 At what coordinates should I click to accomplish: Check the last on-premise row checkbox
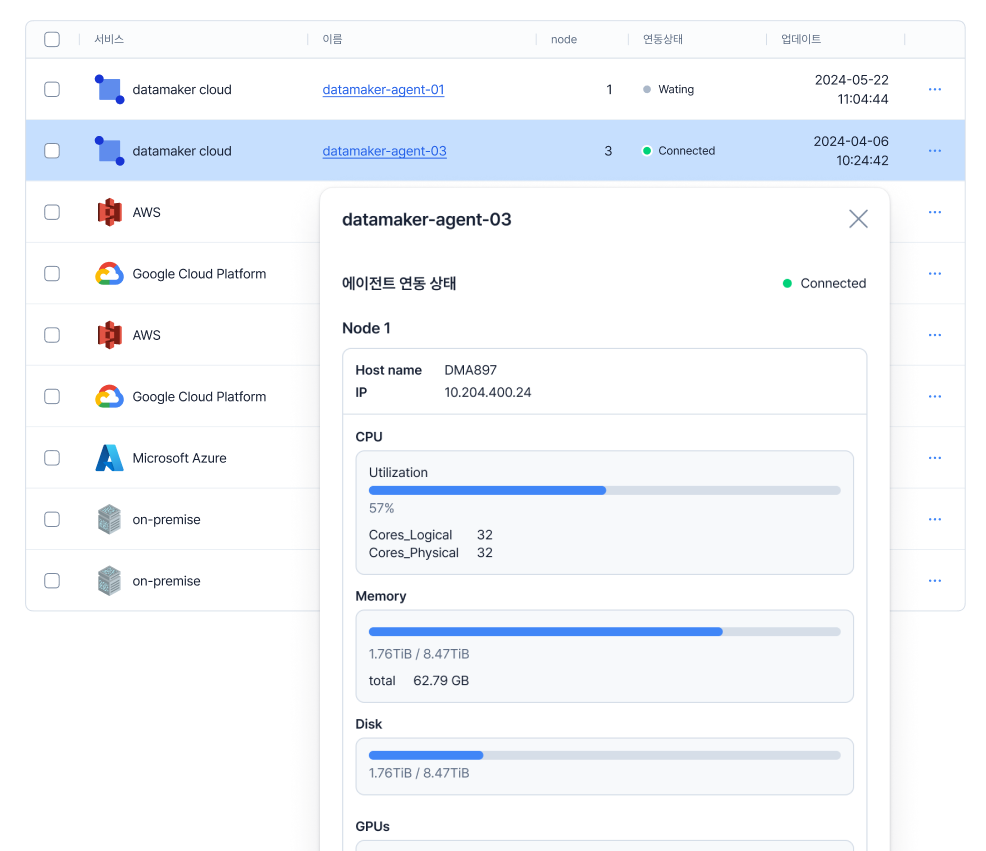(52, 581)
